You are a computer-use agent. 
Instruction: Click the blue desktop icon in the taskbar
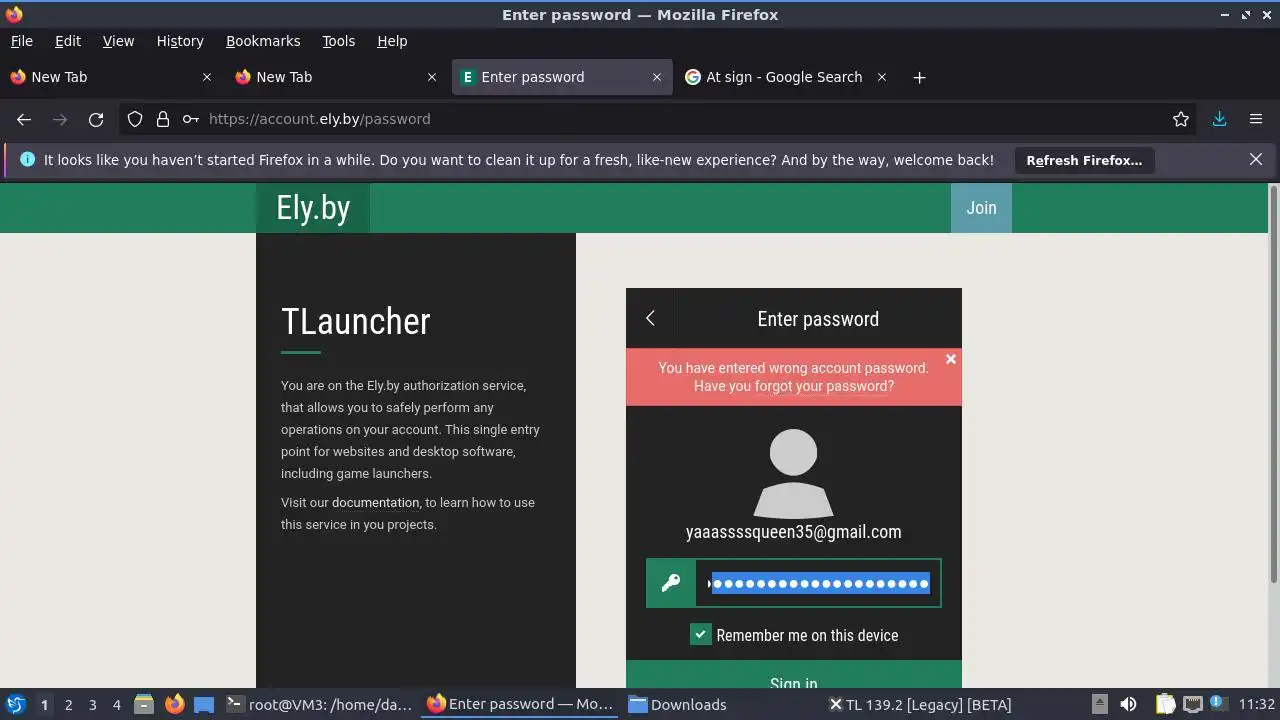(204, 704)
